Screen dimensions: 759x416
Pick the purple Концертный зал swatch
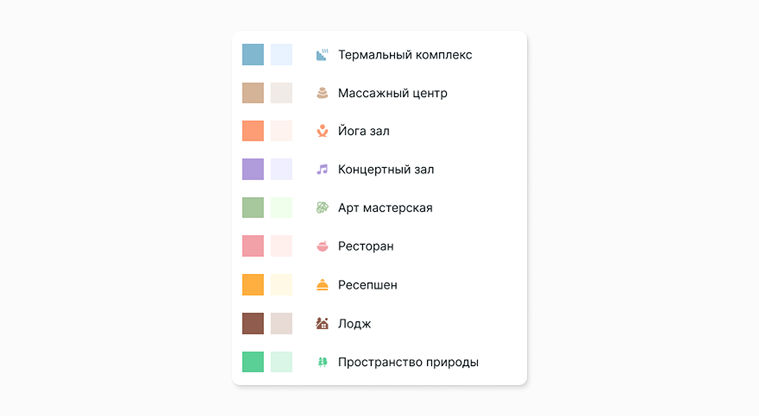253,169
